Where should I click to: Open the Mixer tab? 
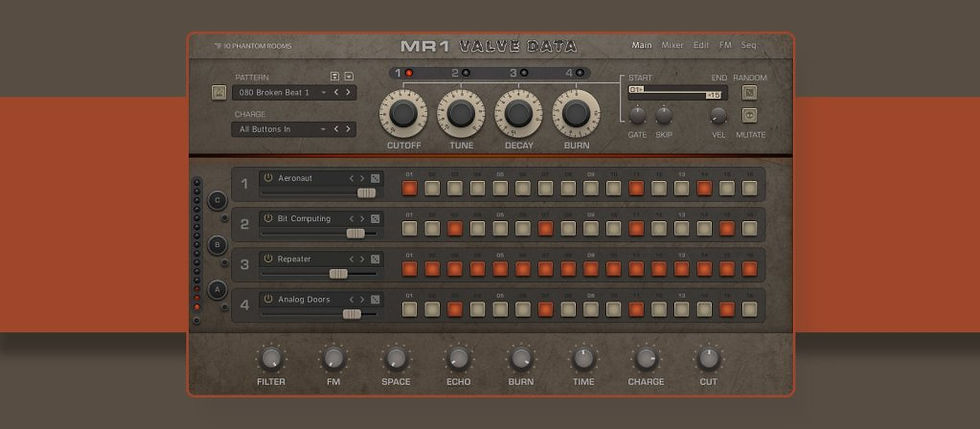[672, 45]
